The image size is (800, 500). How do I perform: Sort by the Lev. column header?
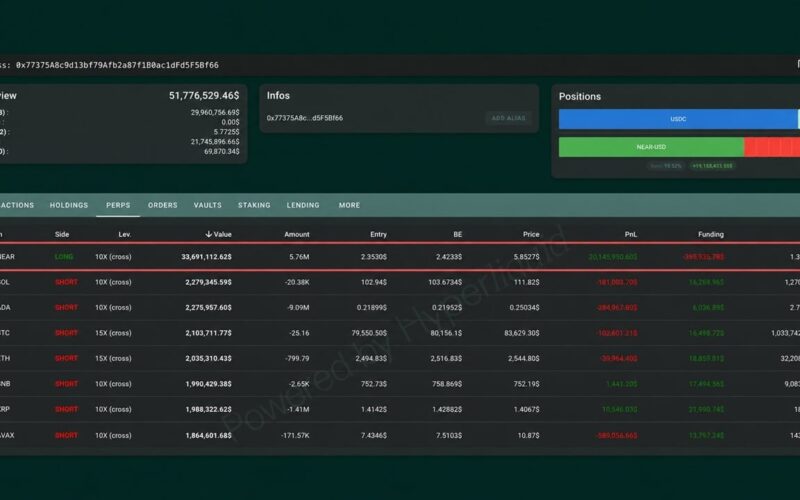click(x=124, y=234)
